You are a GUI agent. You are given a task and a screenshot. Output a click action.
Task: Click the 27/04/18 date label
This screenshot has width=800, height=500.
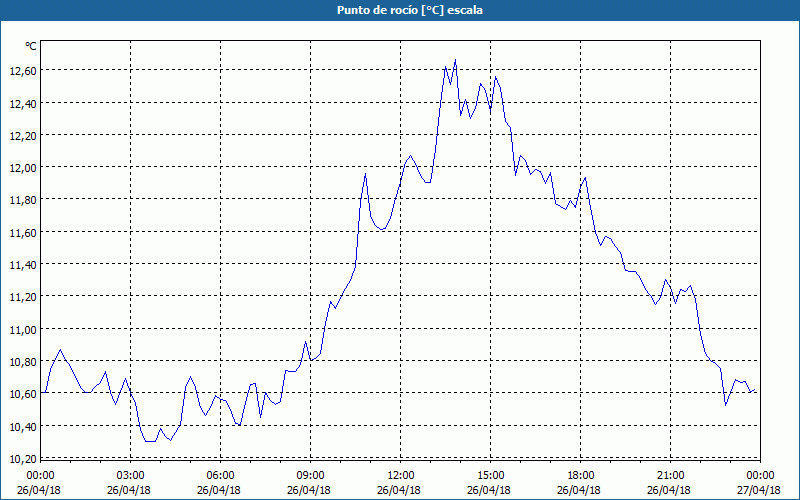click(759, 490)
